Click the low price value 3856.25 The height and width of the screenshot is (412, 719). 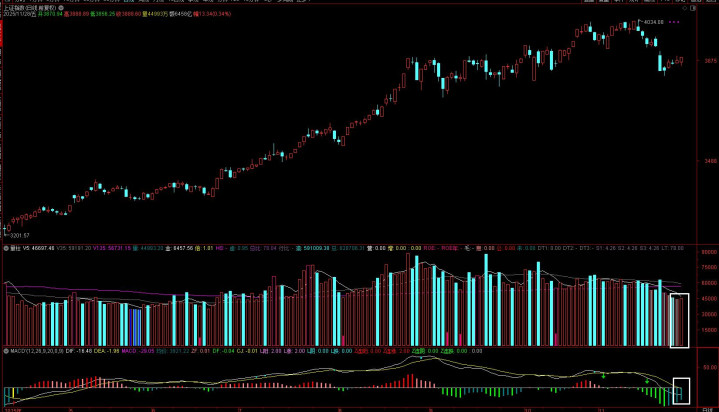(103, 14)
